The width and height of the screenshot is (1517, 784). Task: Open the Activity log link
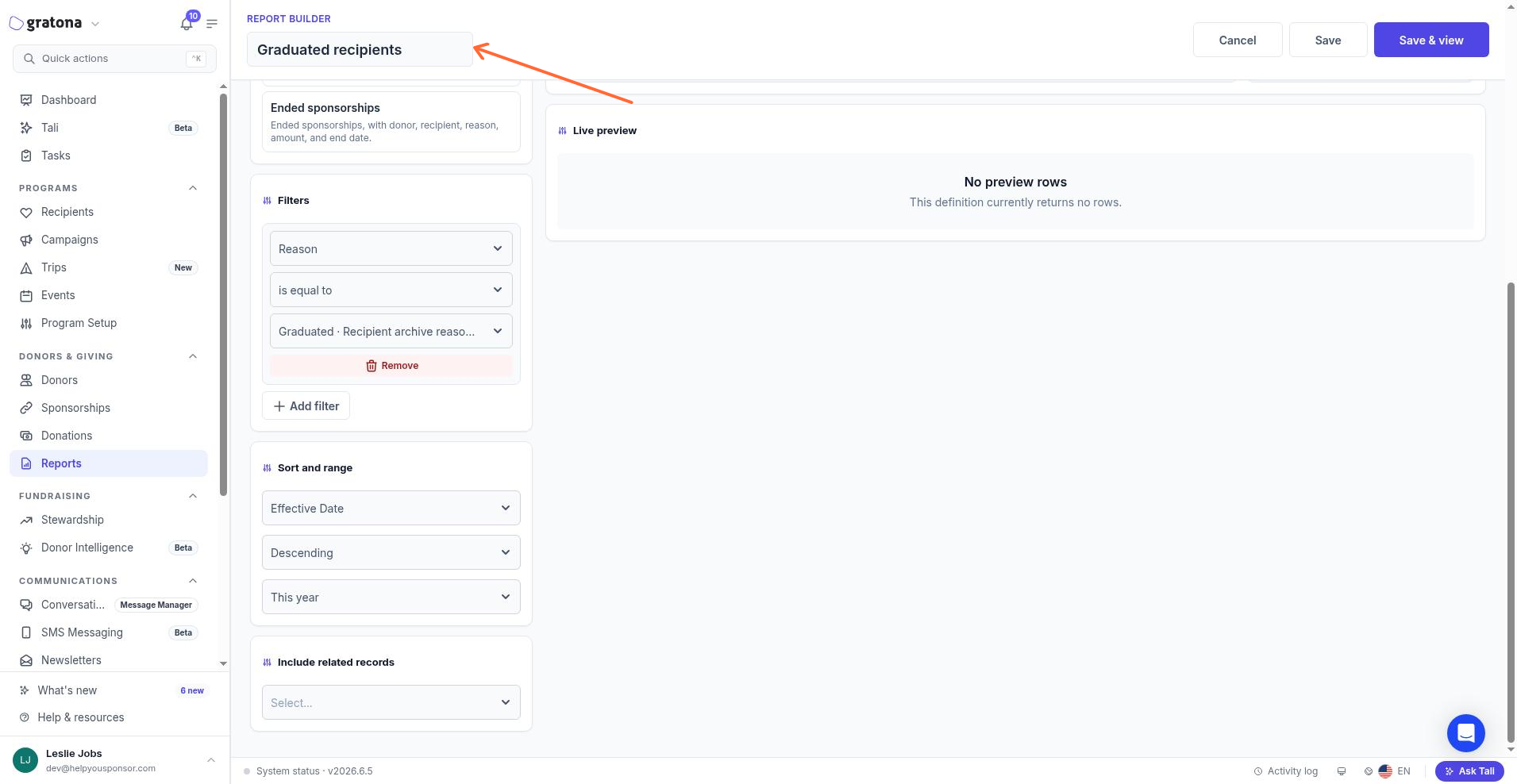[1285, 771]
